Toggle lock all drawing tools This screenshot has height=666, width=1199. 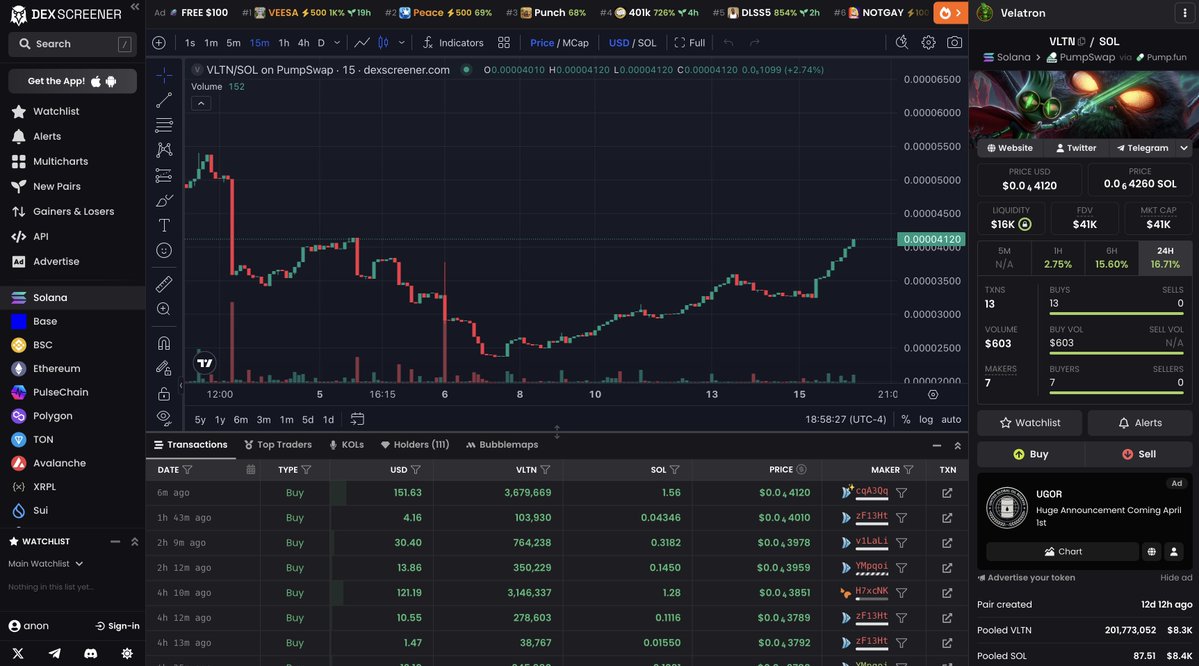tap(164, 394)
